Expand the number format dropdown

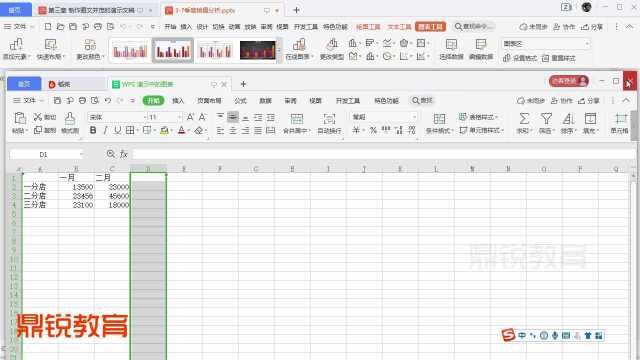[414, 117]
